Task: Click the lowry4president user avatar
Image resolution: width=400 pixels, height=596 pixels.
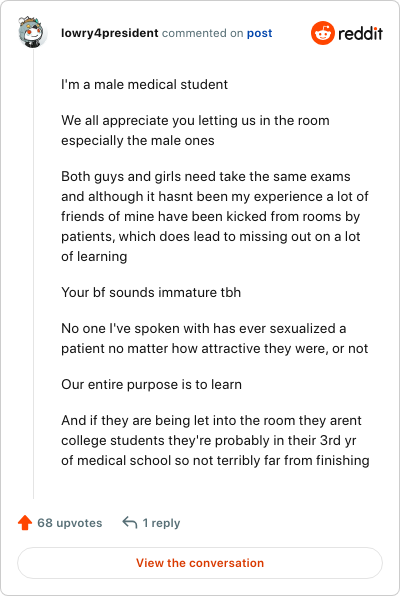Action: [32, 32]
